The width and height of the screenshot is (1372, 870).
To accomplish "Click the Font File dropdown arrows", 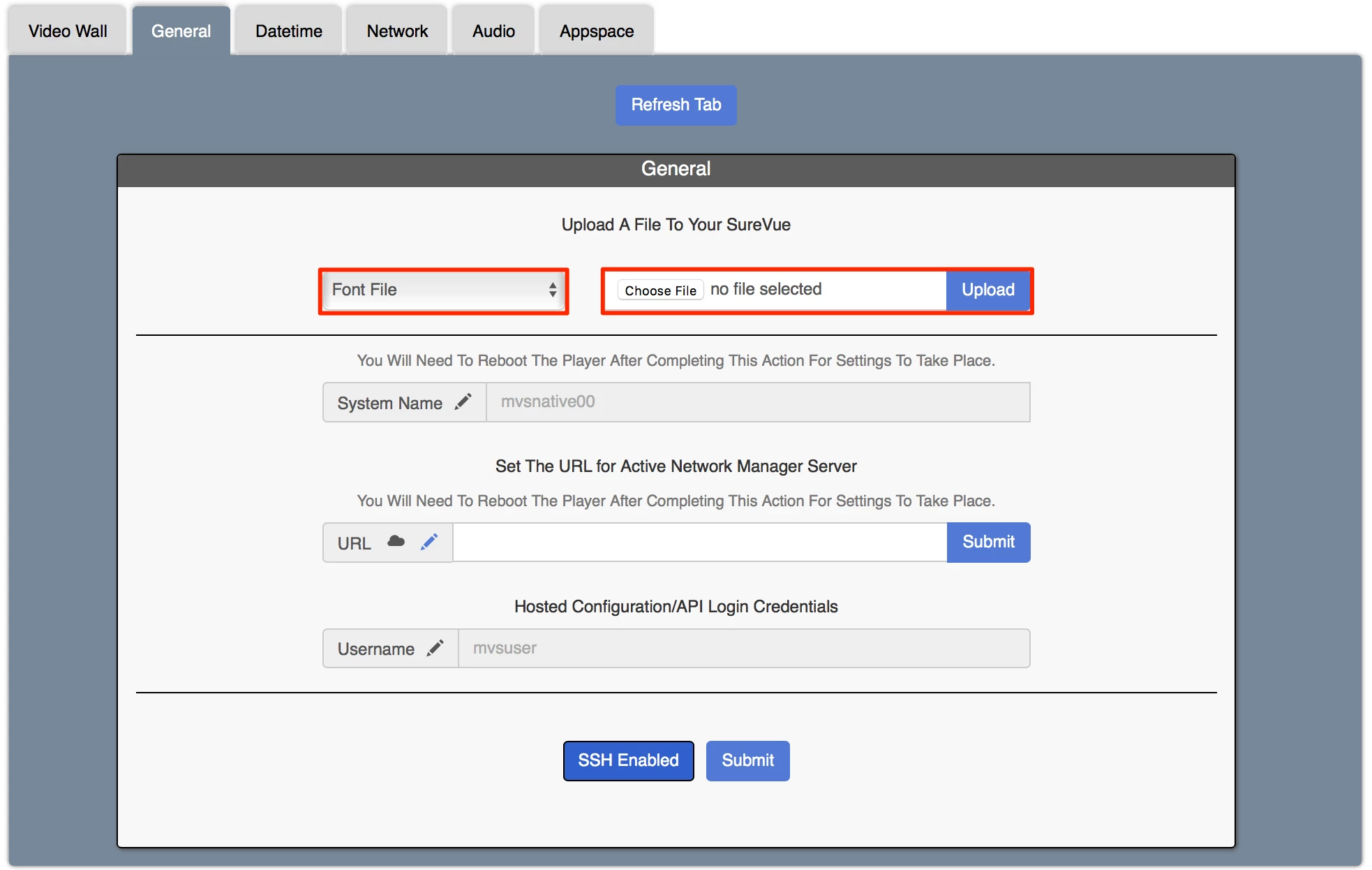I will pyautogui.click(x=552, y=290).
